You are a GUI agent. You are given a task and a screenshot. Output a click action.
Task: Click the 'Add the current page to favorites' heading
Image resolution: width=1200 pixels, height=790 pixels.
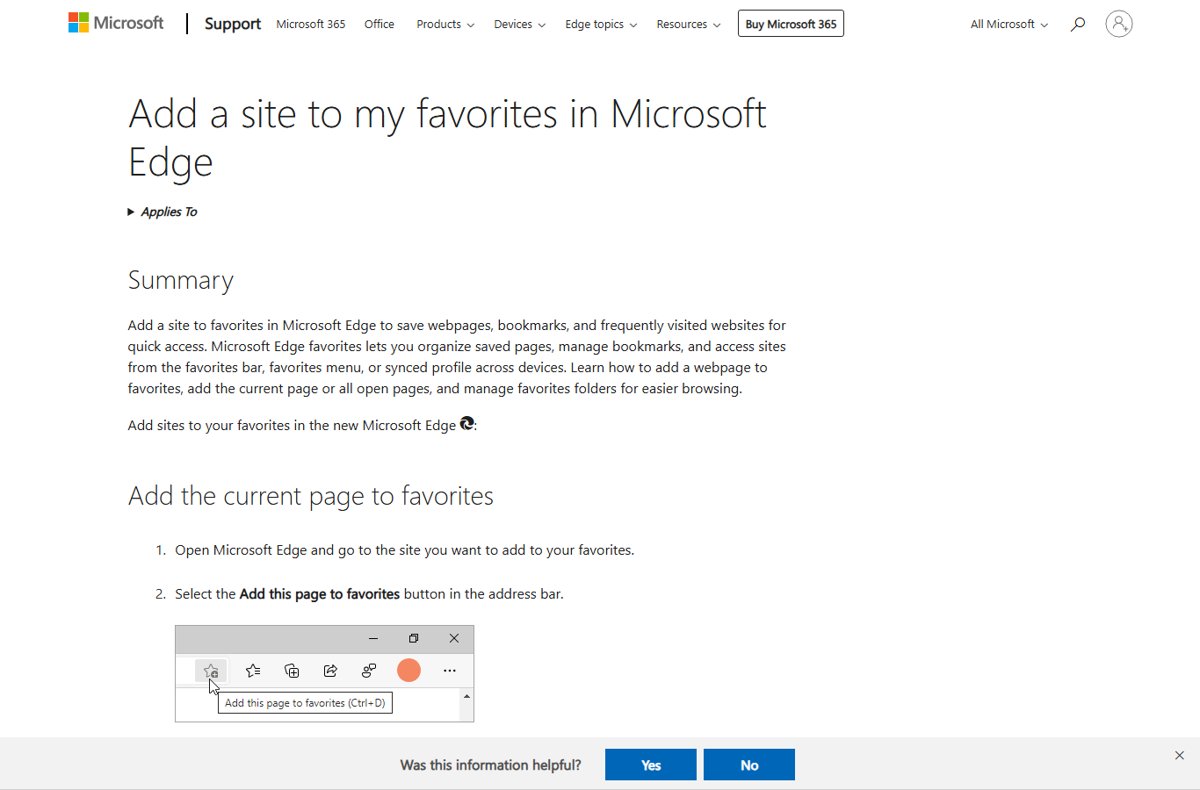[x=311, y=496]
